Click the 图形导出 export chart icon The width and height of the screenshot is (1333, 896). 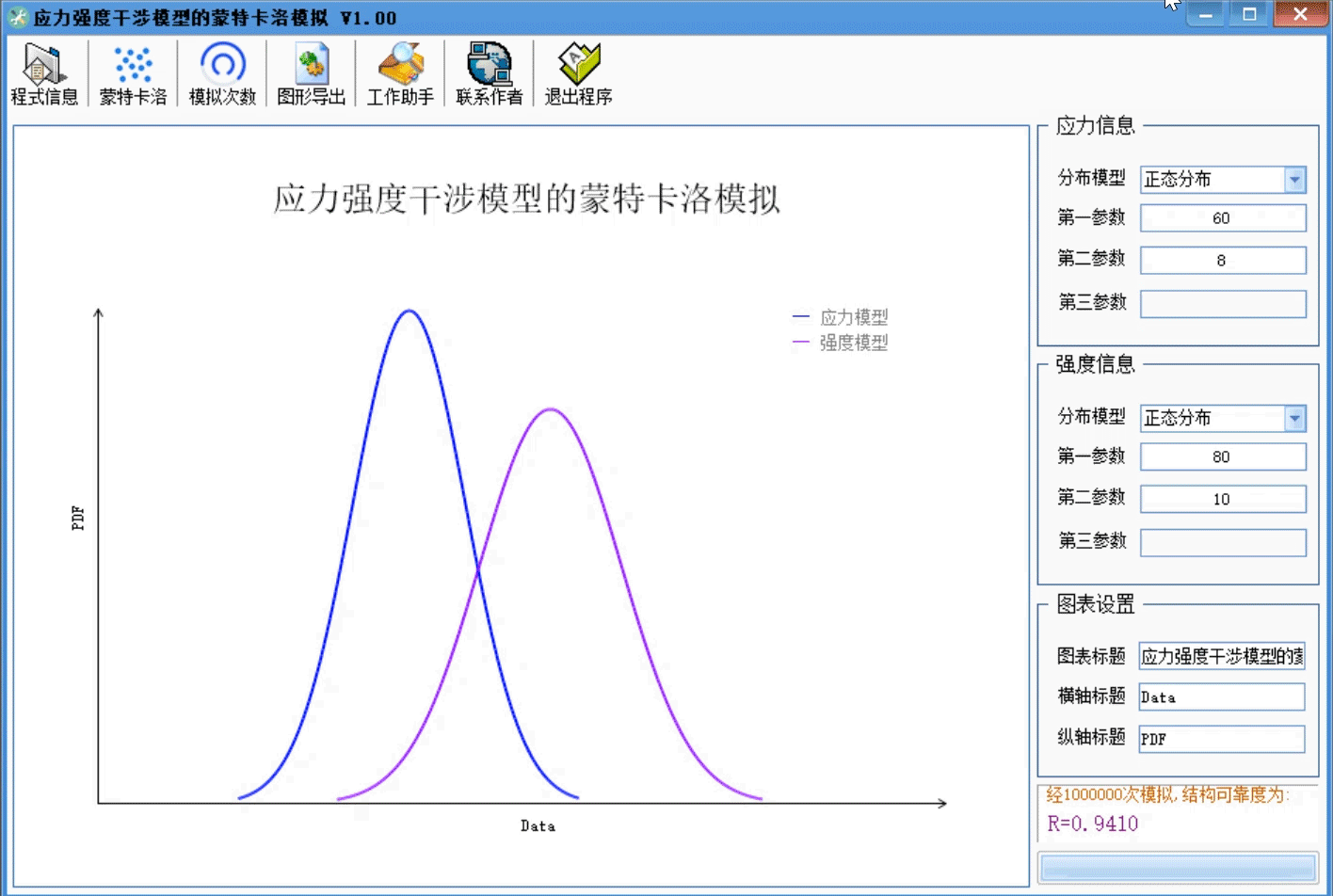312,74
